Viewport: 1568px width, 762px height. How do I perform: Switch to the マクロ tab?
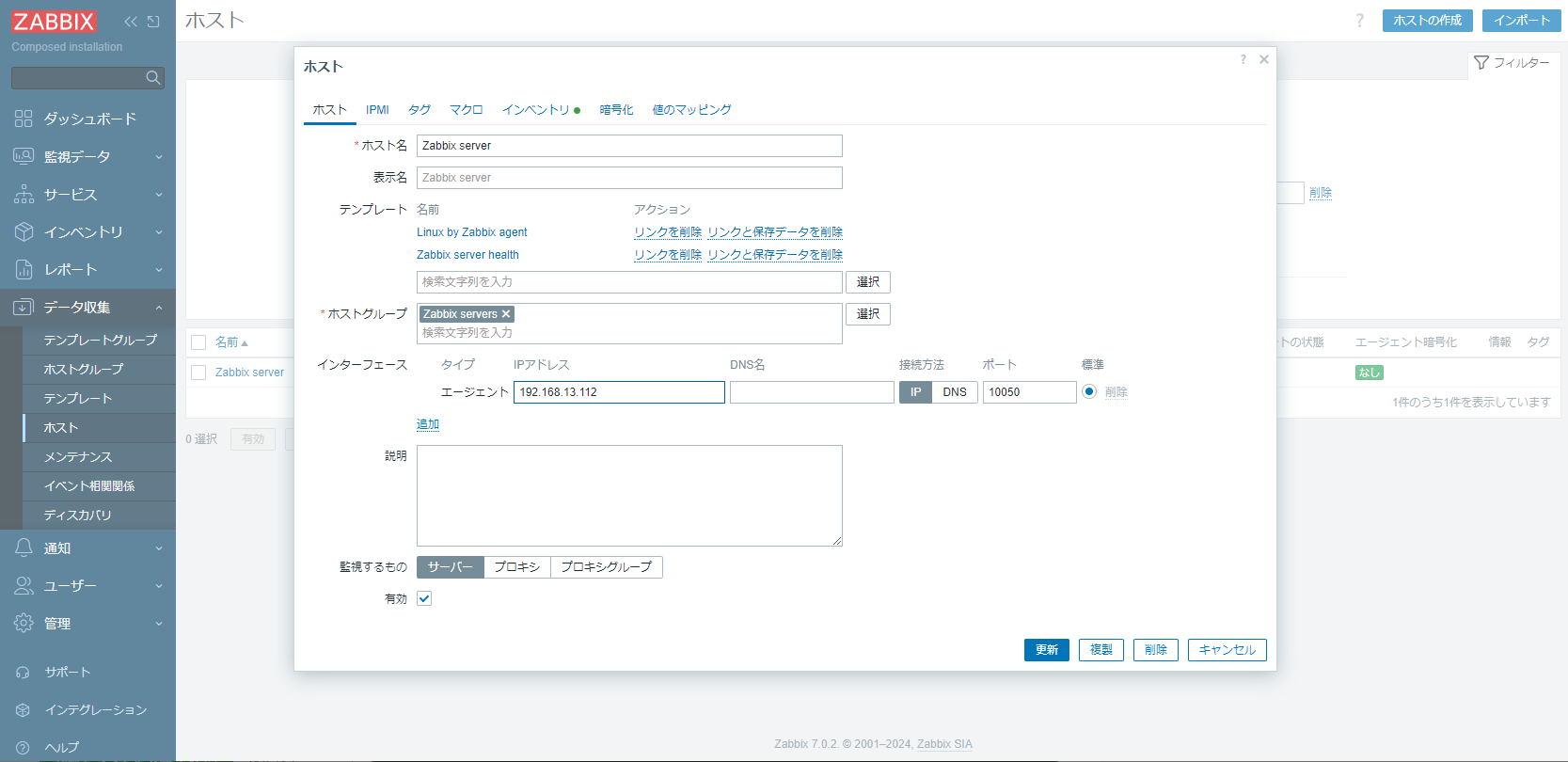467,110
